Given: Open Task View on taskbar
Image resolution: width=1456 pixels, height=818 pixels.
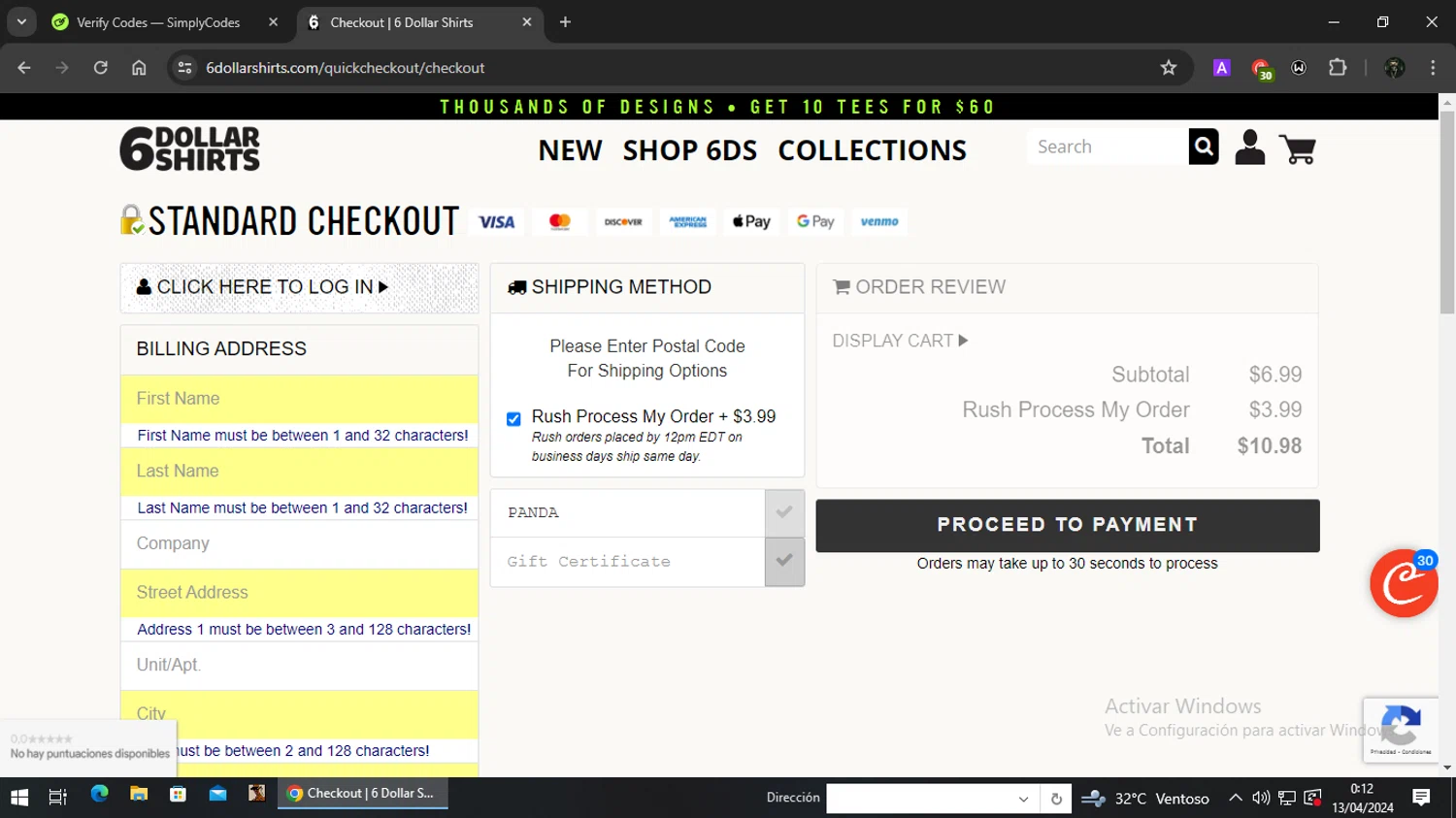Looking at the screenshot, I should pos(58,798).
